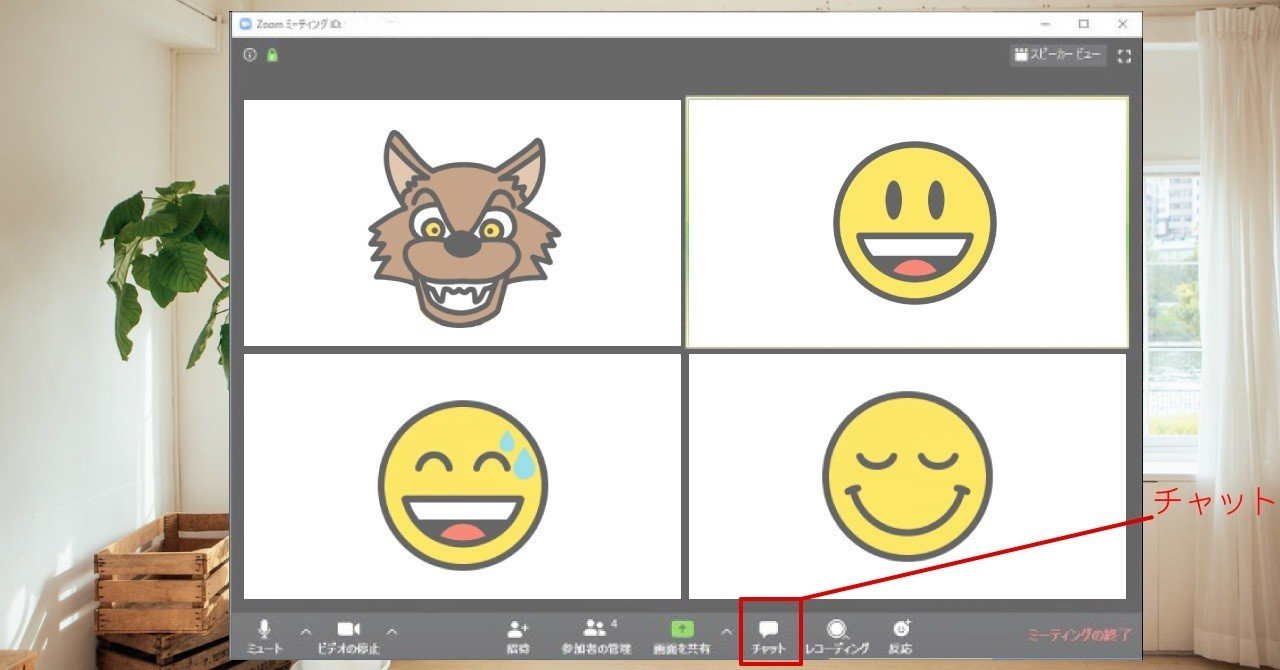Enter full screen mode icon
Image resolution: width=1280 pixels, height=670 pixels.
tap(1124, 56)
